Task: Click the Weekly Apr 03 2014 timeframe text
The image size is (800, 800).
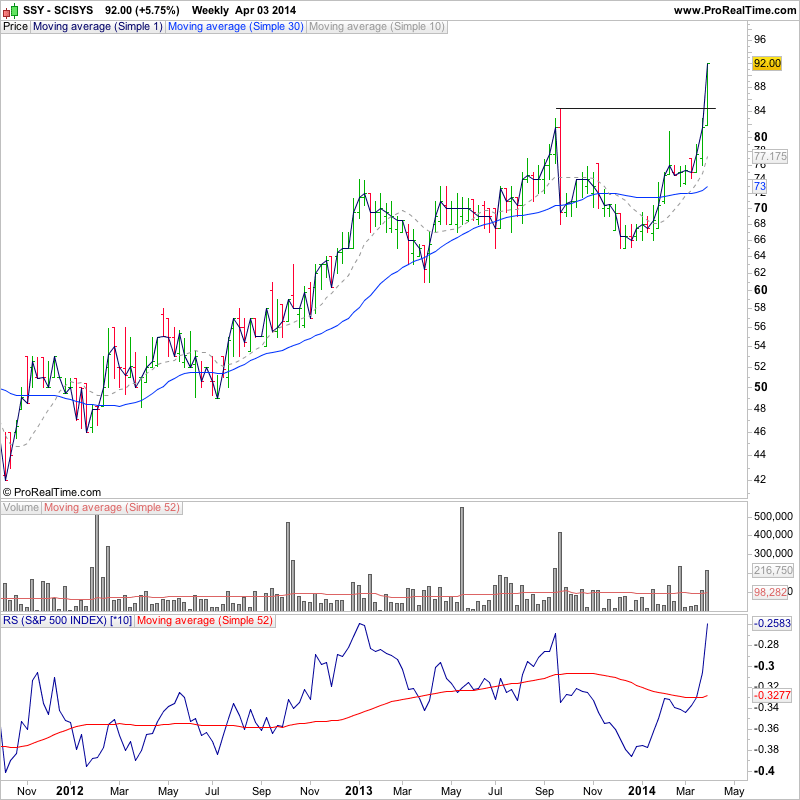Action: (x=244, y=10)
